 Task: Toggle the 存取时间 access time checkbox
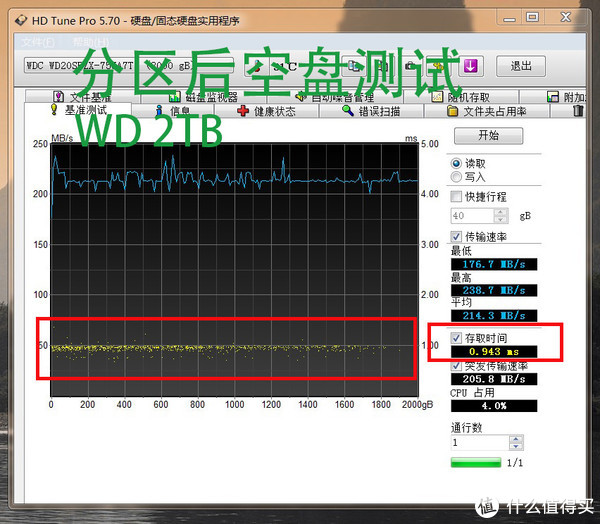point(456,338)
